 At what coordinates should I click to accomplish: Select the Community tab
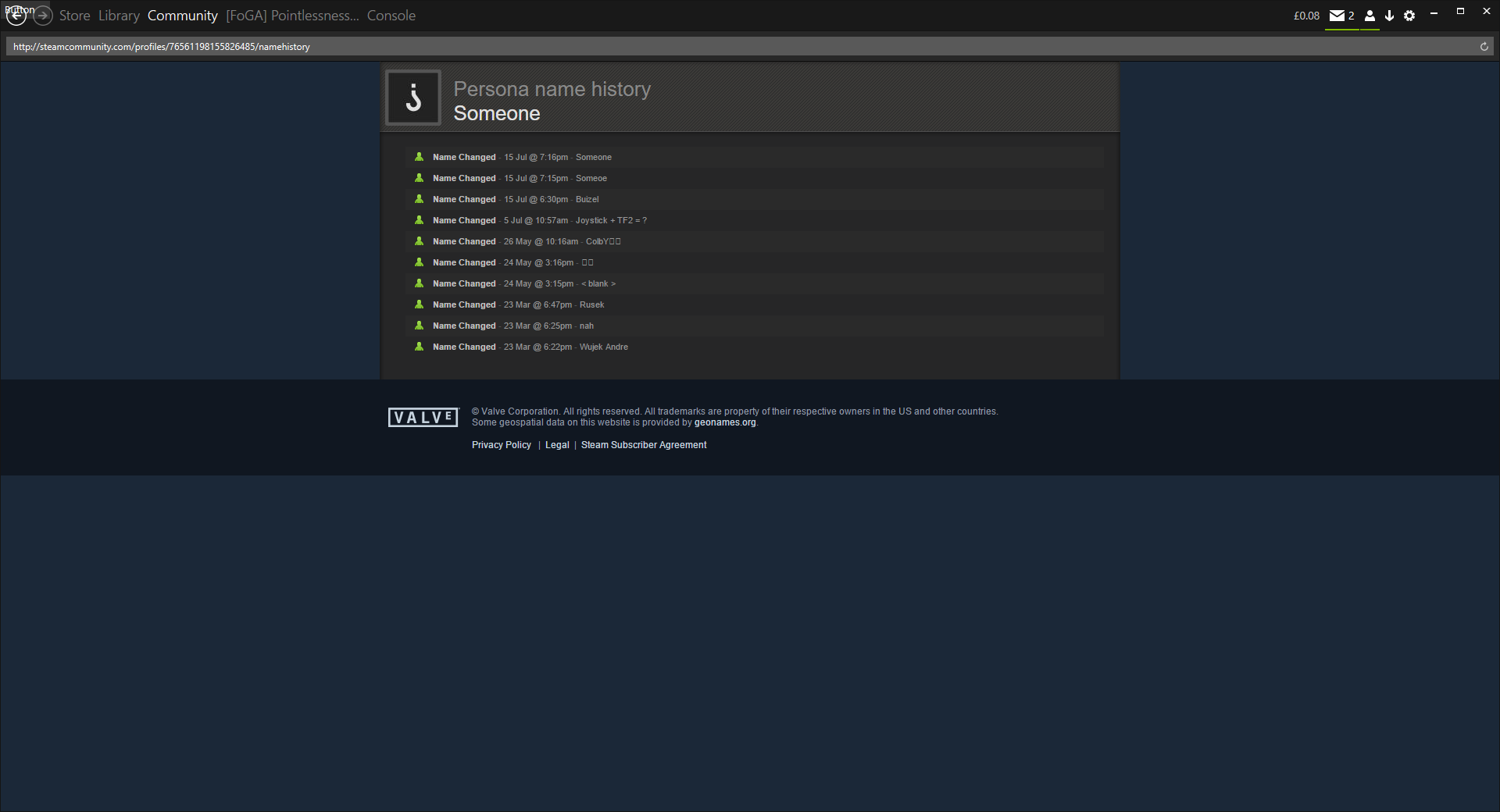[182, 16]
